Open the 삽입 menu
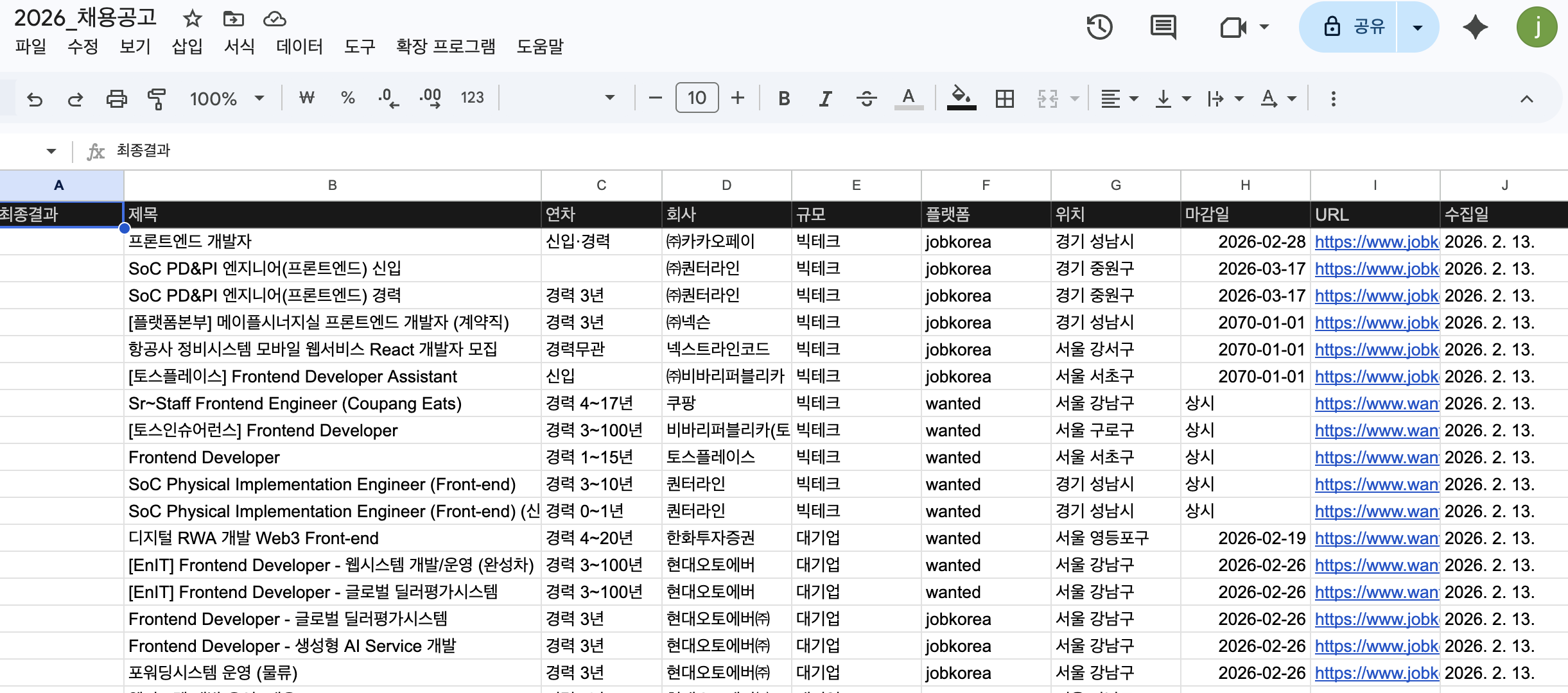This screenshot has height=693, width=1568. coord(187,46)
